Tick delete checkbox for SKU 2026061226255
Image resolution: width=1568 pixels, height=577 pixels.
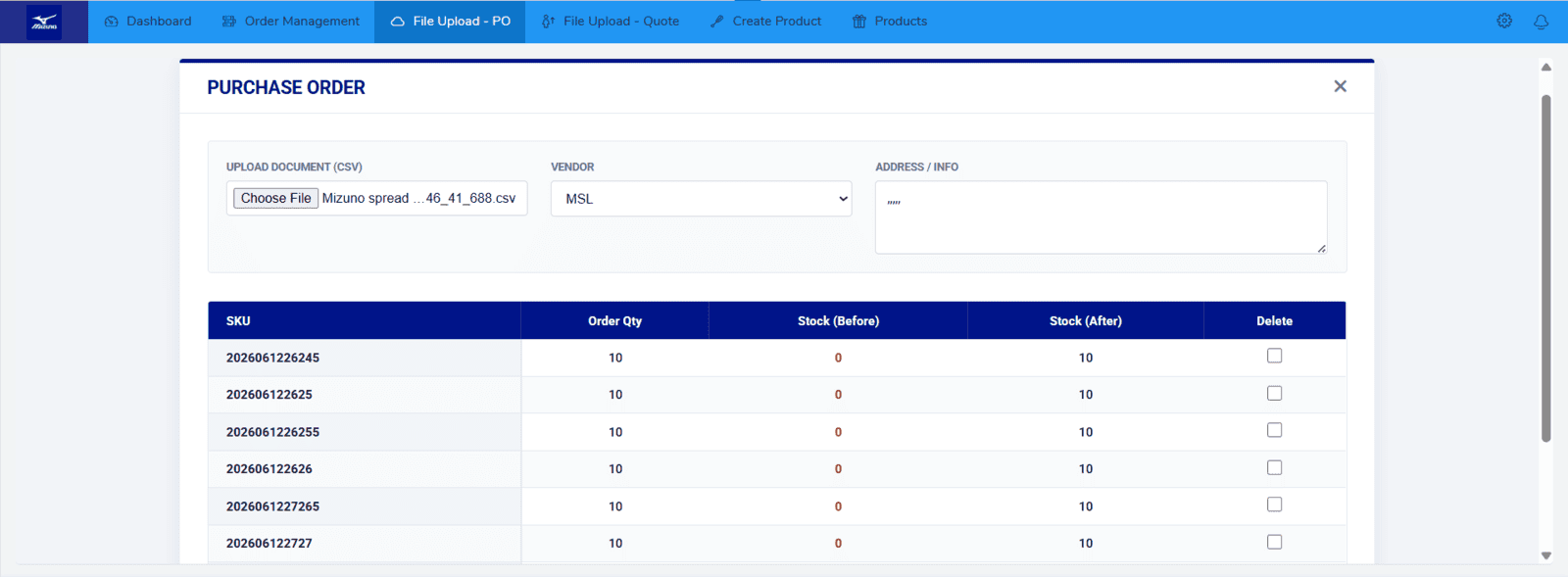pos(1274,430)
